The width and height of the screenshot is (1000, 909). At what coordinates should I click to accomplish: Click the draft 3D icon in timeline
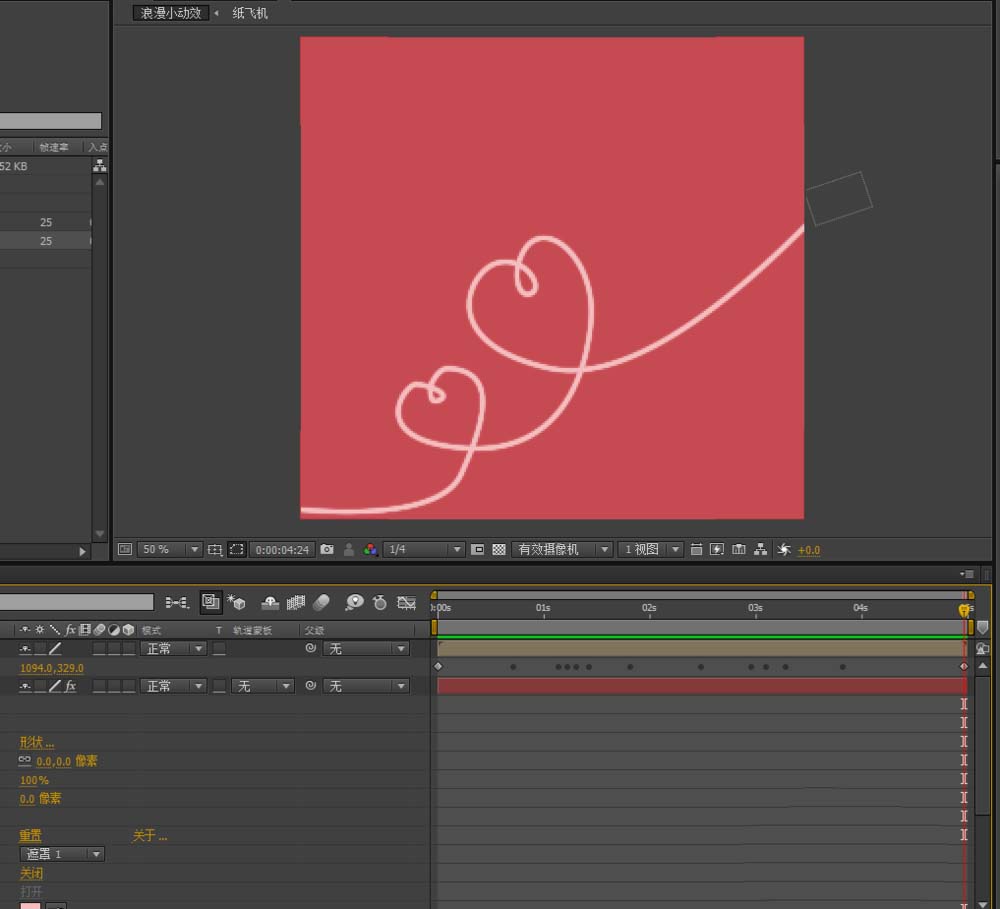click(x=236, y=602)
